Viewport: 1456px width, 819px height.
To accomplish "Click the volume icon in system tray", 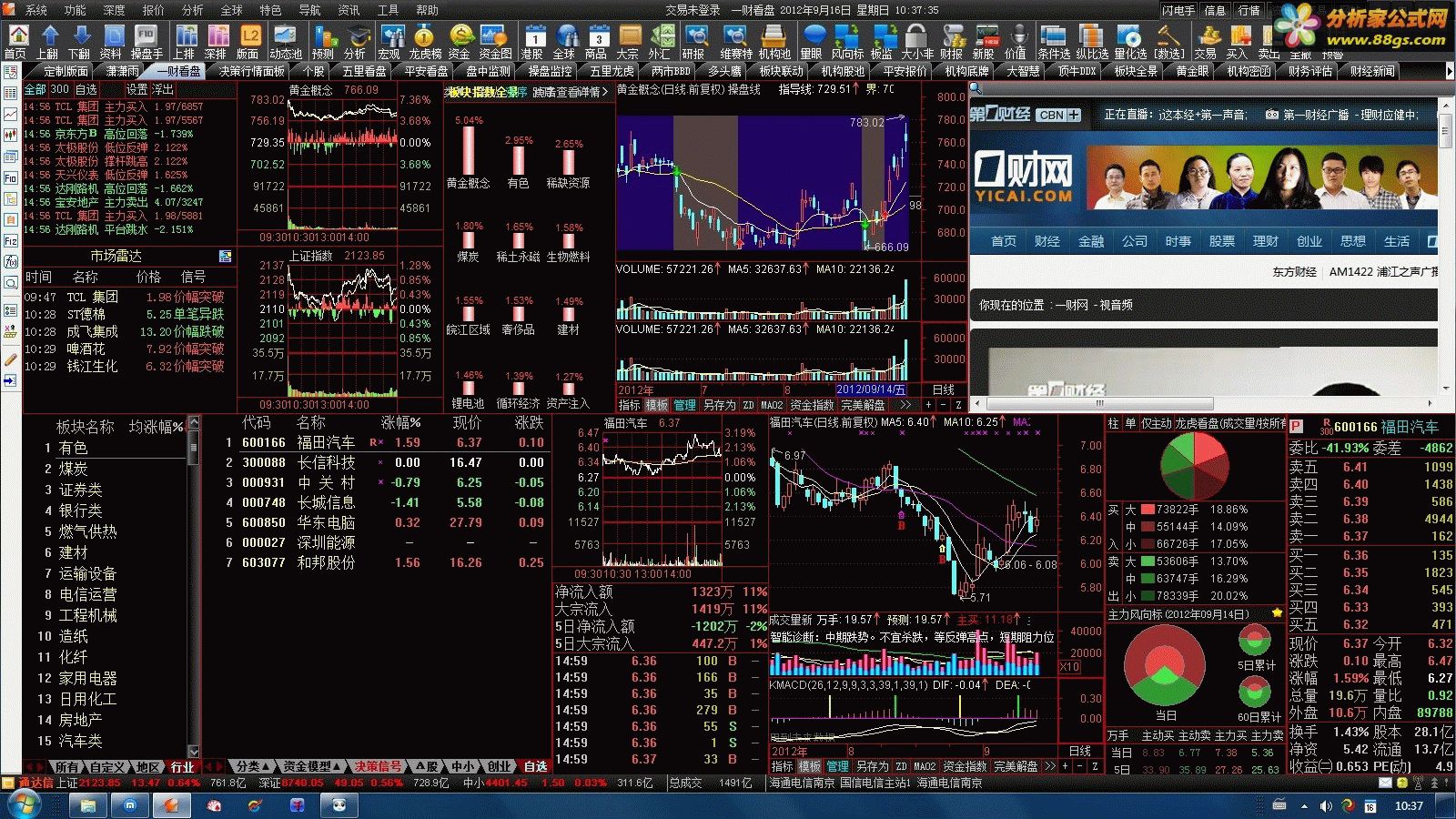I will click(x=1326, y=806).
